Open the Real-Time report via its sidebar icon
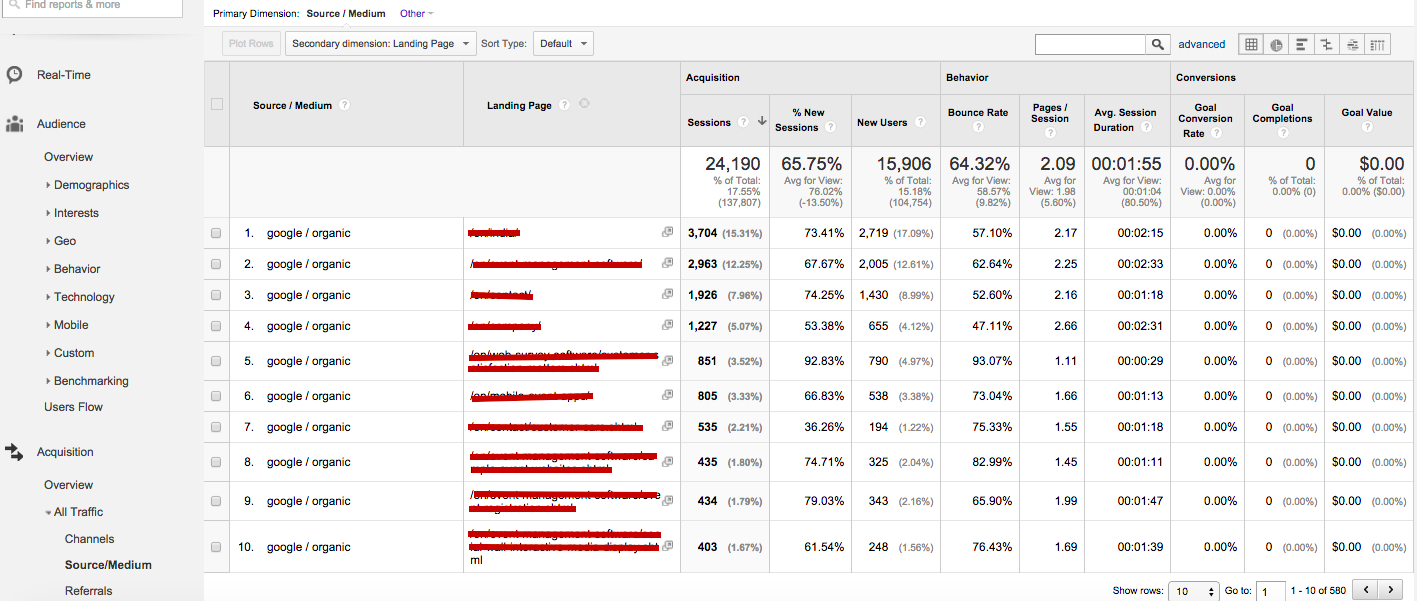Viewport: 1417px width, 601px height. [13, 74]
